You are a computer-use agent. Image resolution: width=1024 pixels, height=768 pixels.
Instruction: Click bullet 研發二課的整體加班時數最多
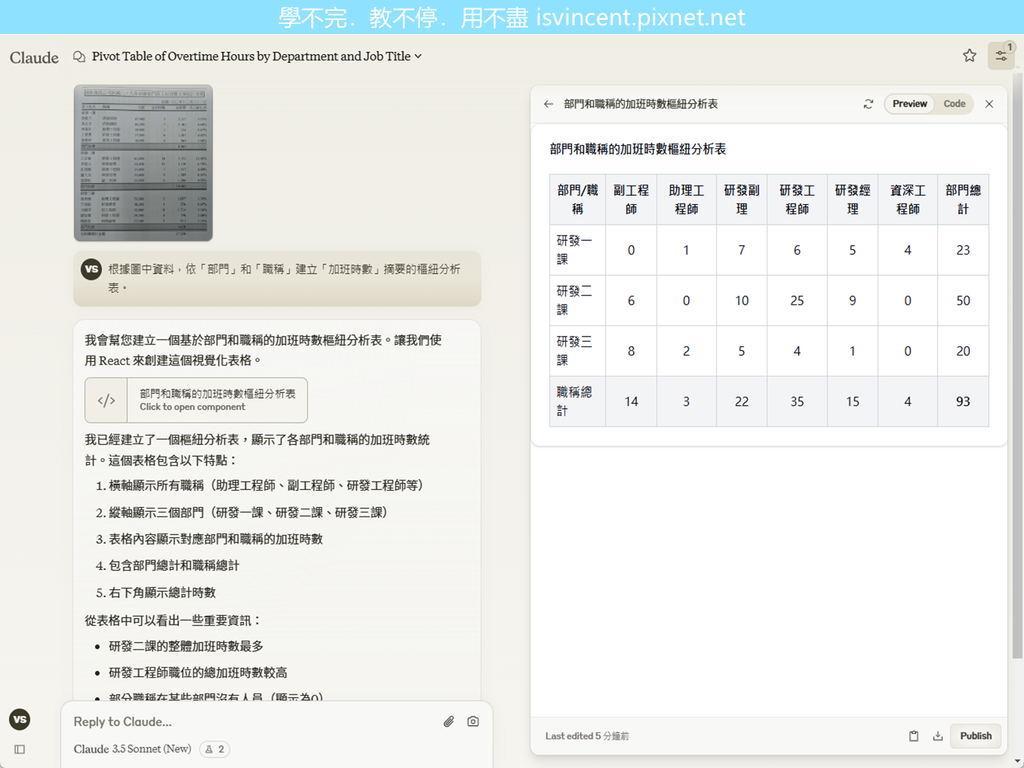186,646
